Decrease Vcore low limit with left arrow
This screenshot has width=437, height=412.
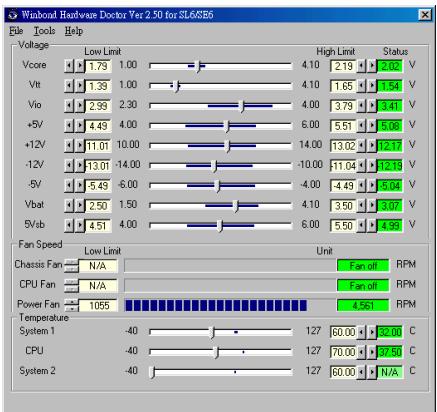click(x=69, y=66)
